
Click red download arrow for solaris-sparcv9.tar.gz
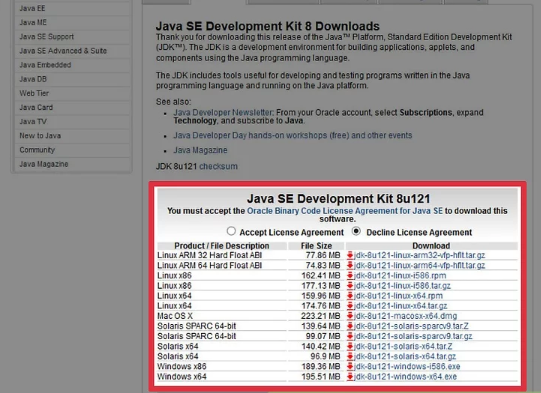tap(350, 336)
